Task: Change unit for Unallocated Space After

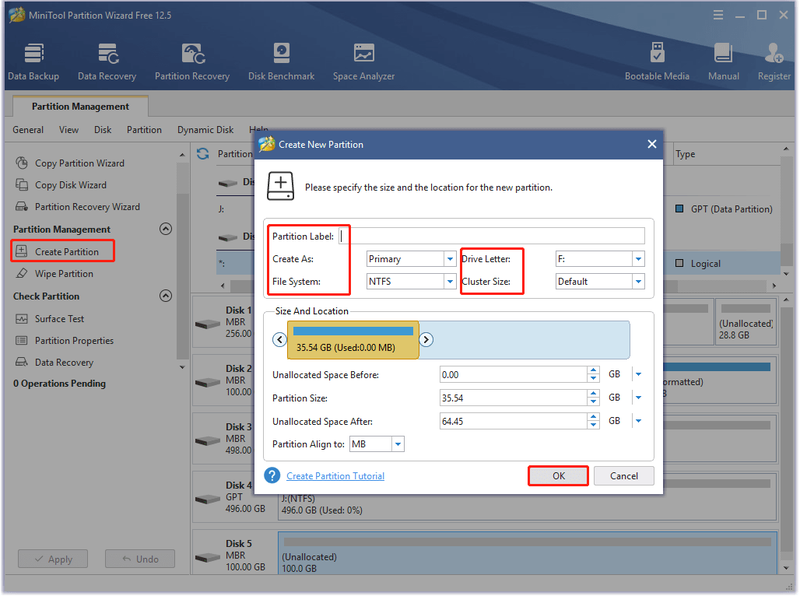Action: point(638,421)
